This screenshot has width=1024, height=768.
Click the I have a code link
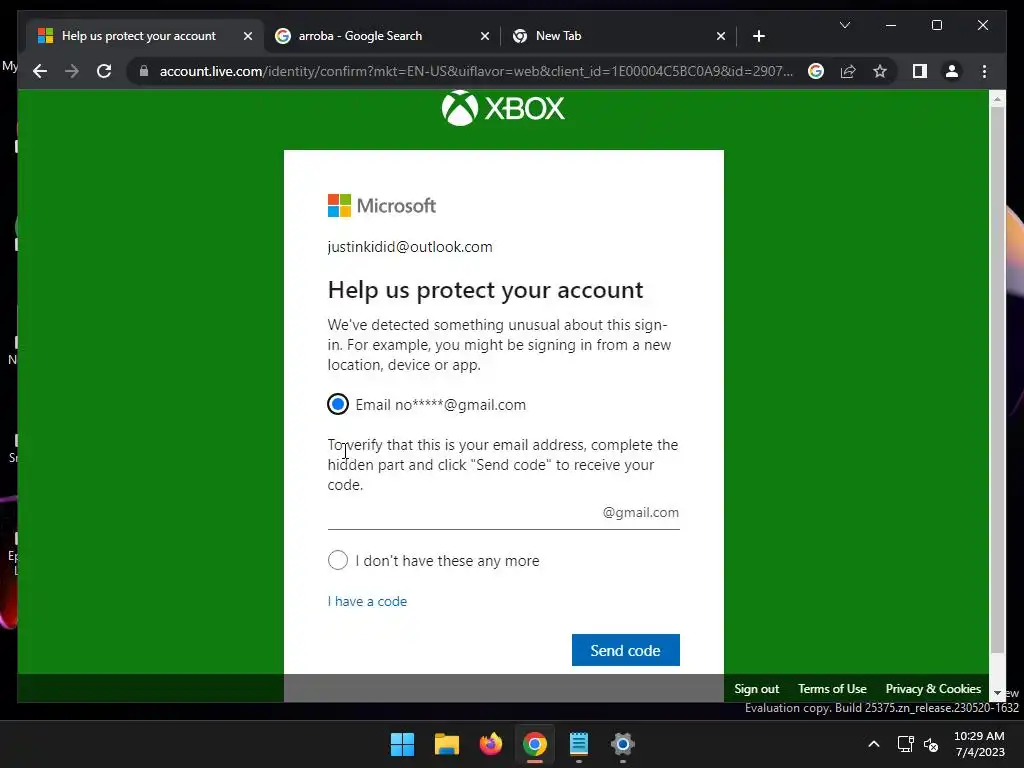[x=367, y=601]
